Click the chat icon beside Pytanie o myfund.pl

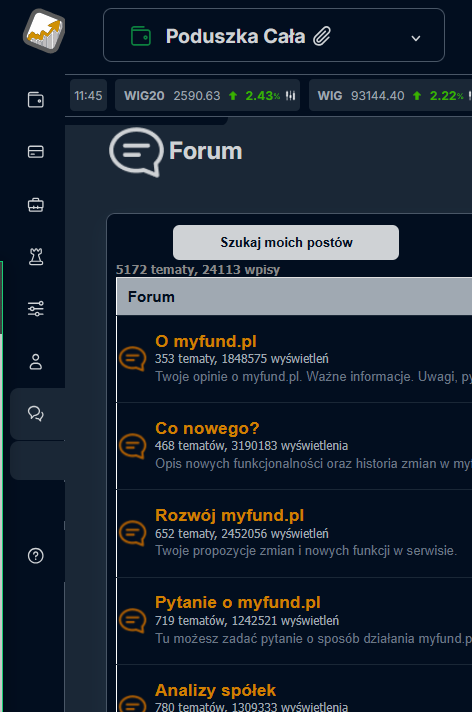(x=133, y=621)
